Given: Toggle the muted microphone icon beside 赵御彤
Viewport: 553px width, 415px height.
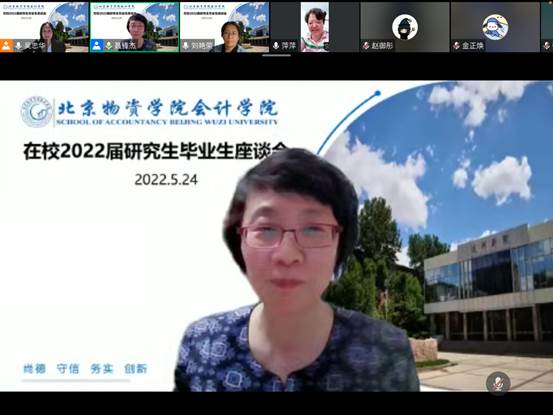Looking at the screenshot, I should pos(366,46).
